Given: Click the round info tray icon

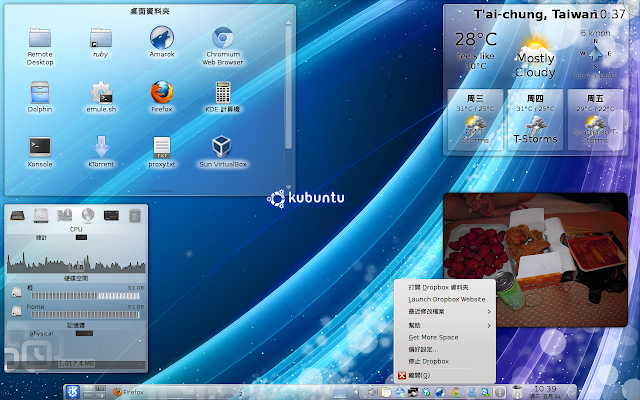Looking at the screenshot, I should 500,393.
